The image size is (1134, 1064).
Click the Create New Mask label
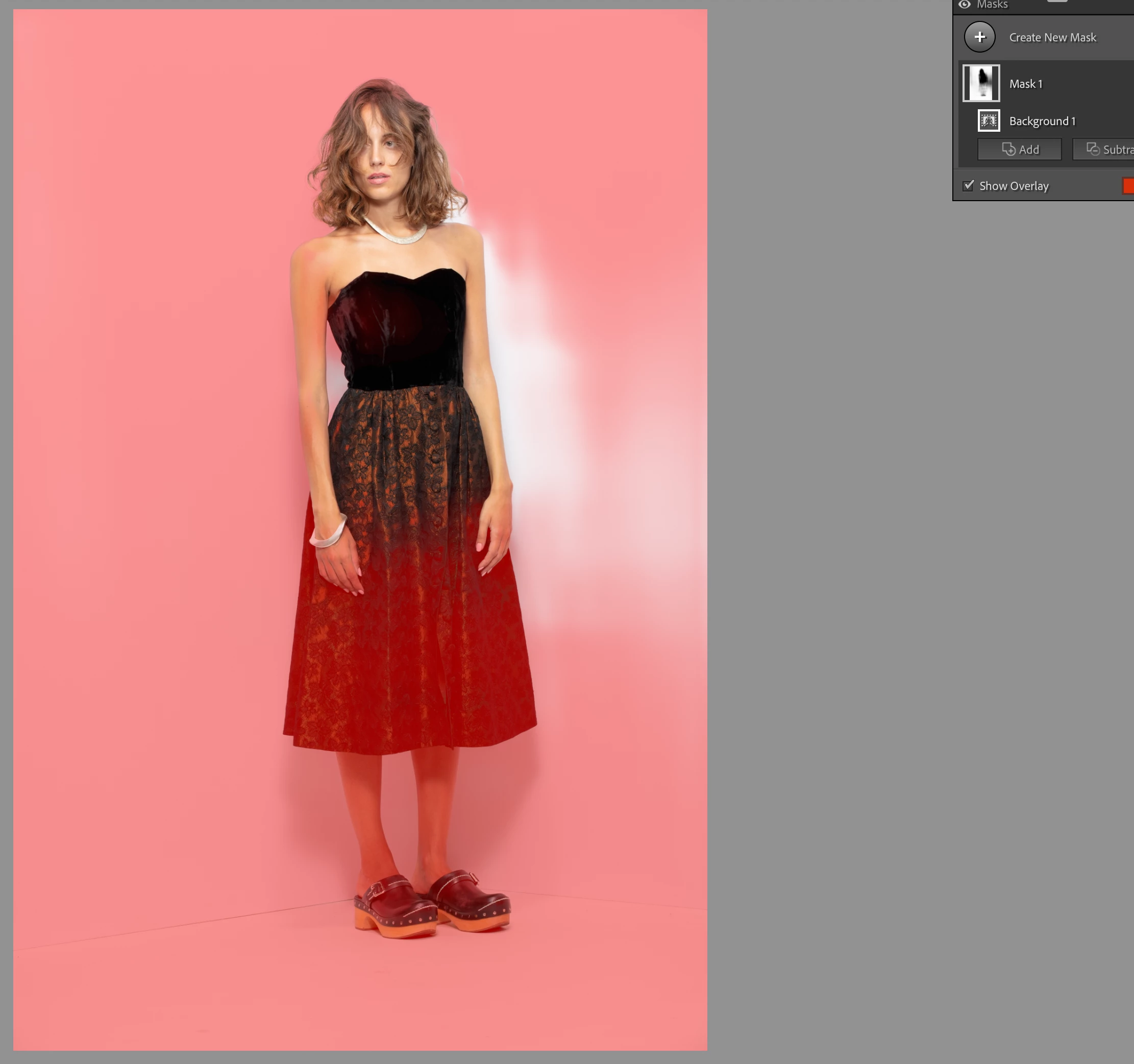tap(1052, 38)
